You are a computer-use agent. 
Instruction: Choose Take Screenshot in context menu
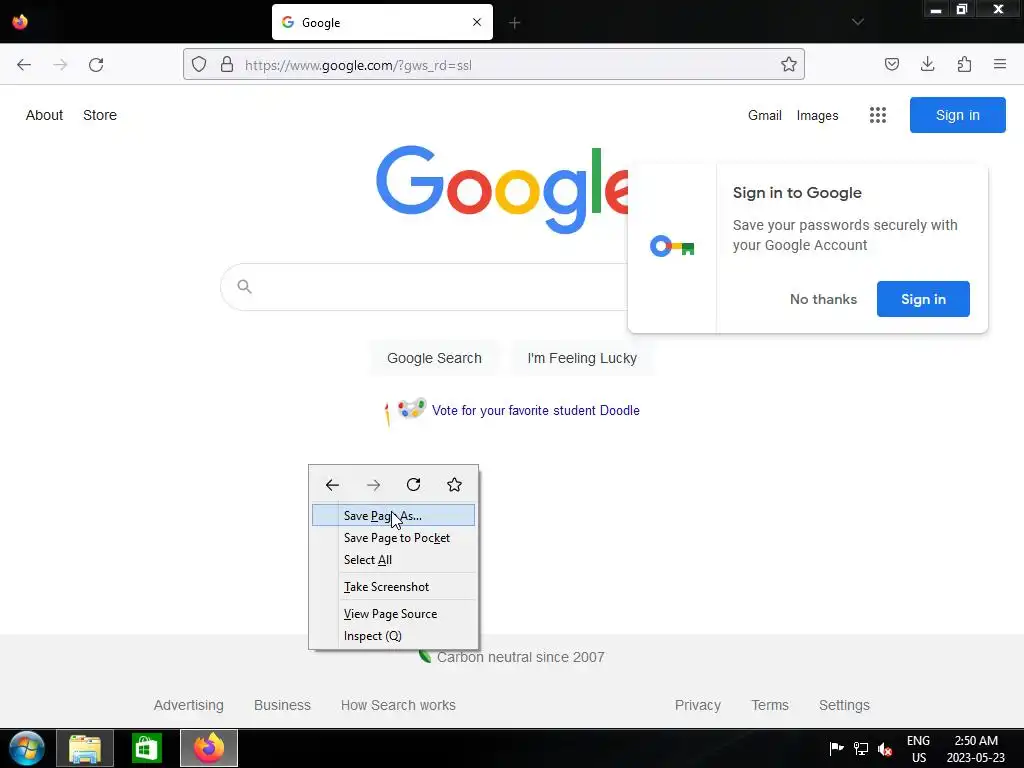393,586
